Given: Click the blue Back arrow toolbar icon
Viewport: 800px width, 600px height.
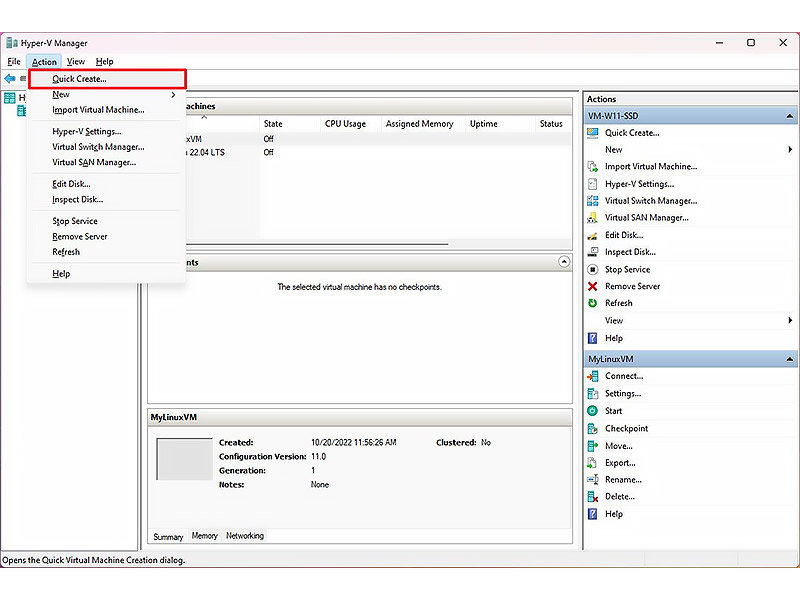Looking at the screenshot, I should [x=10, y=79].
